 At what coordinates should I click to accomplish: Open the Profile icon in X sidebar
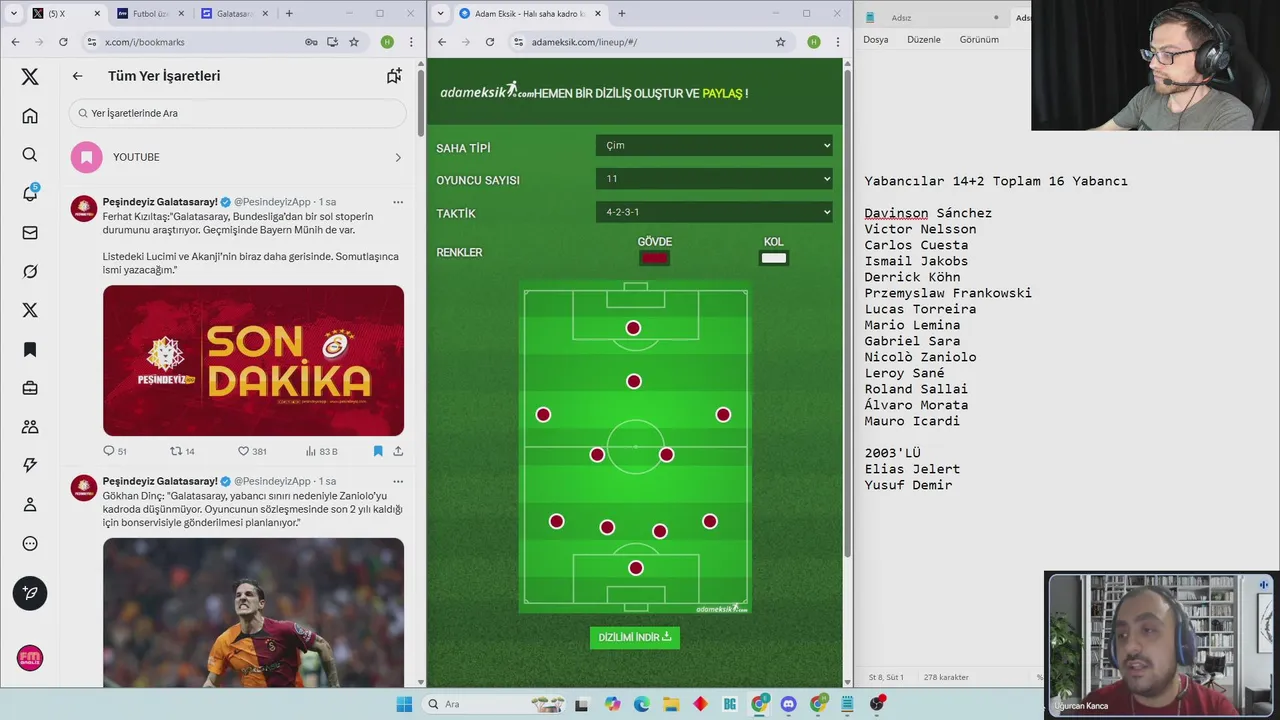(x=30, y=505)
